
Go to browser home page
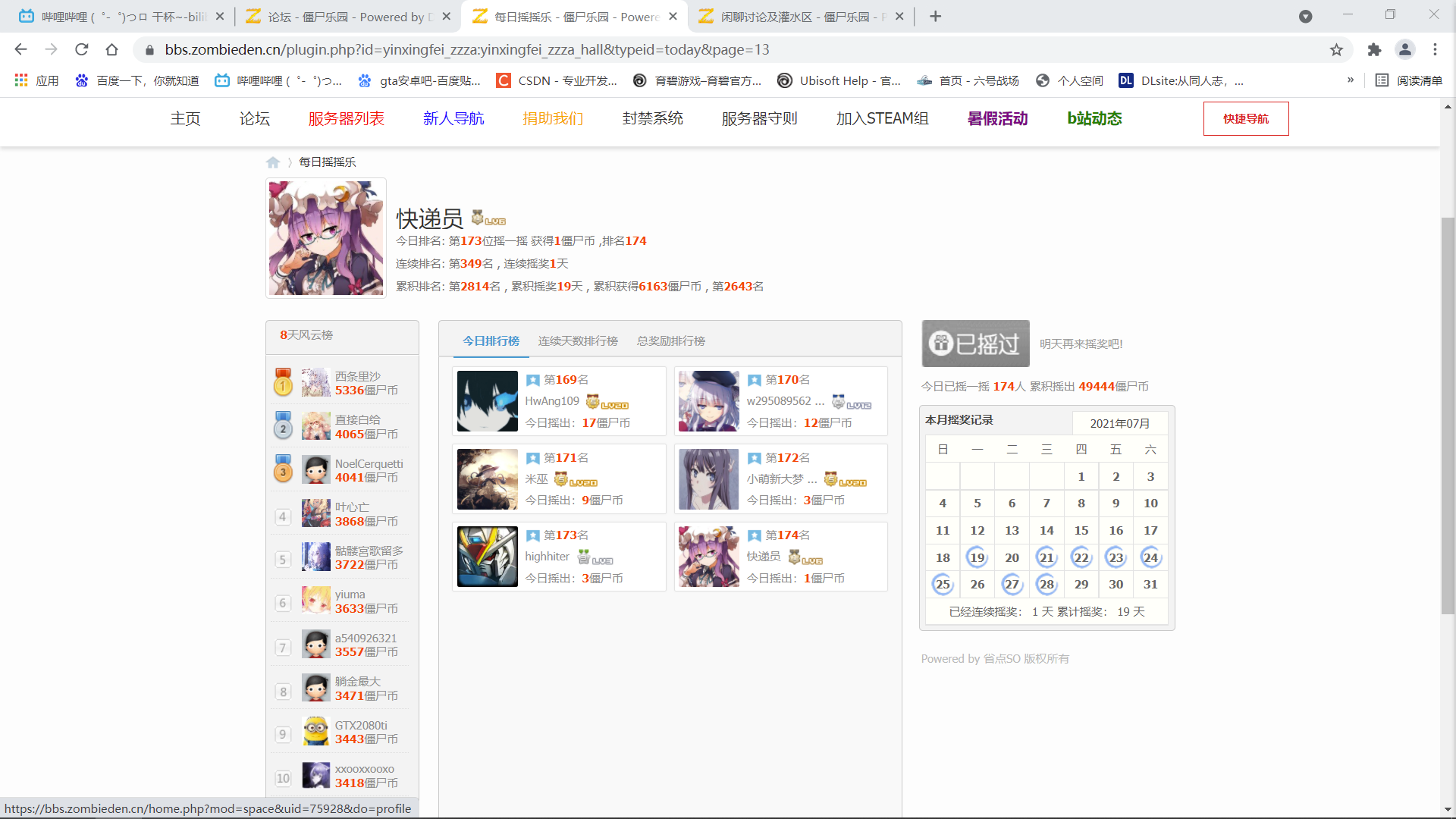112,50
